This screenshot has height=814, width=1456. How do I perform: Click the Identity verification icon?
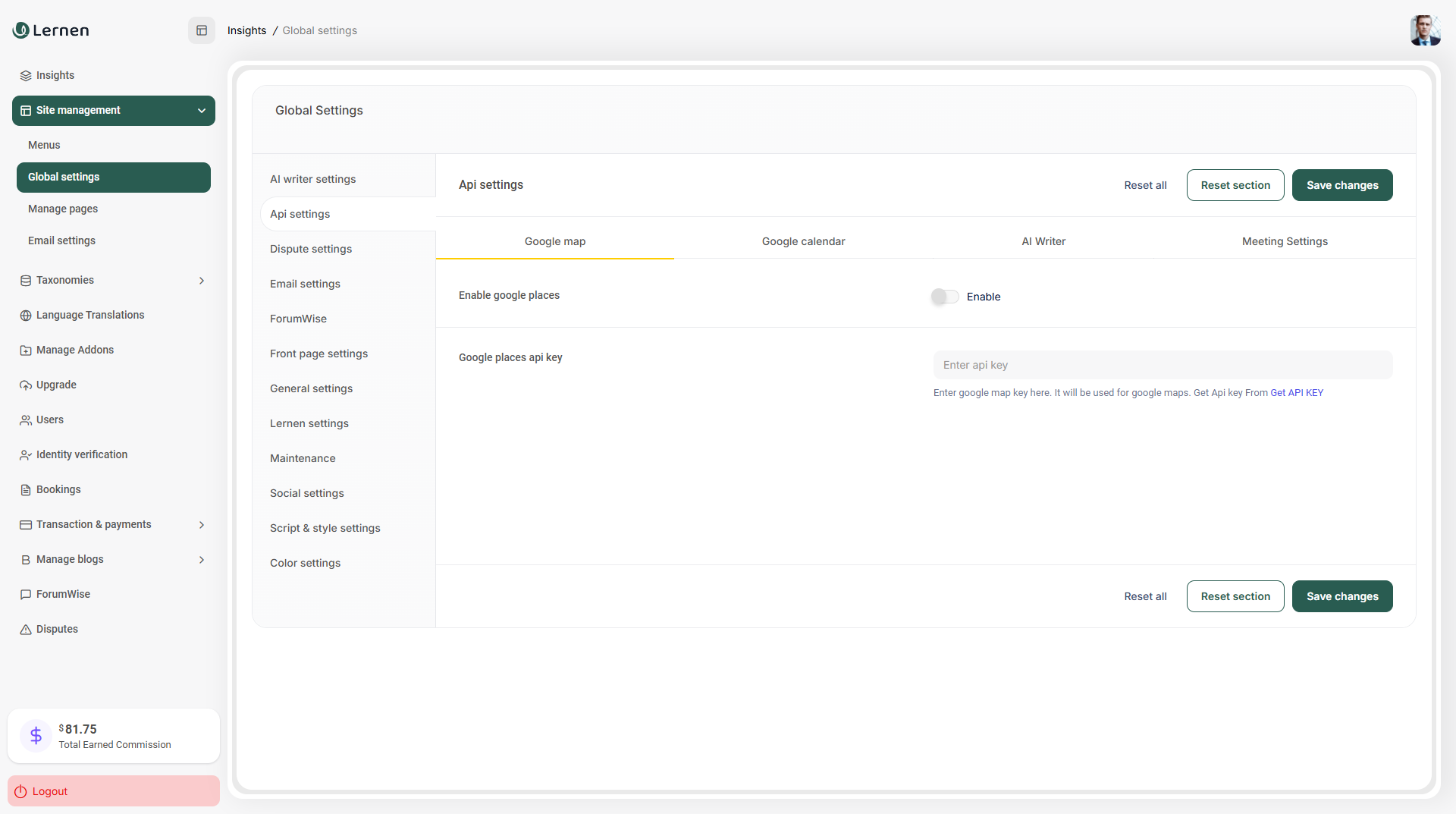(x=25, y=454)
